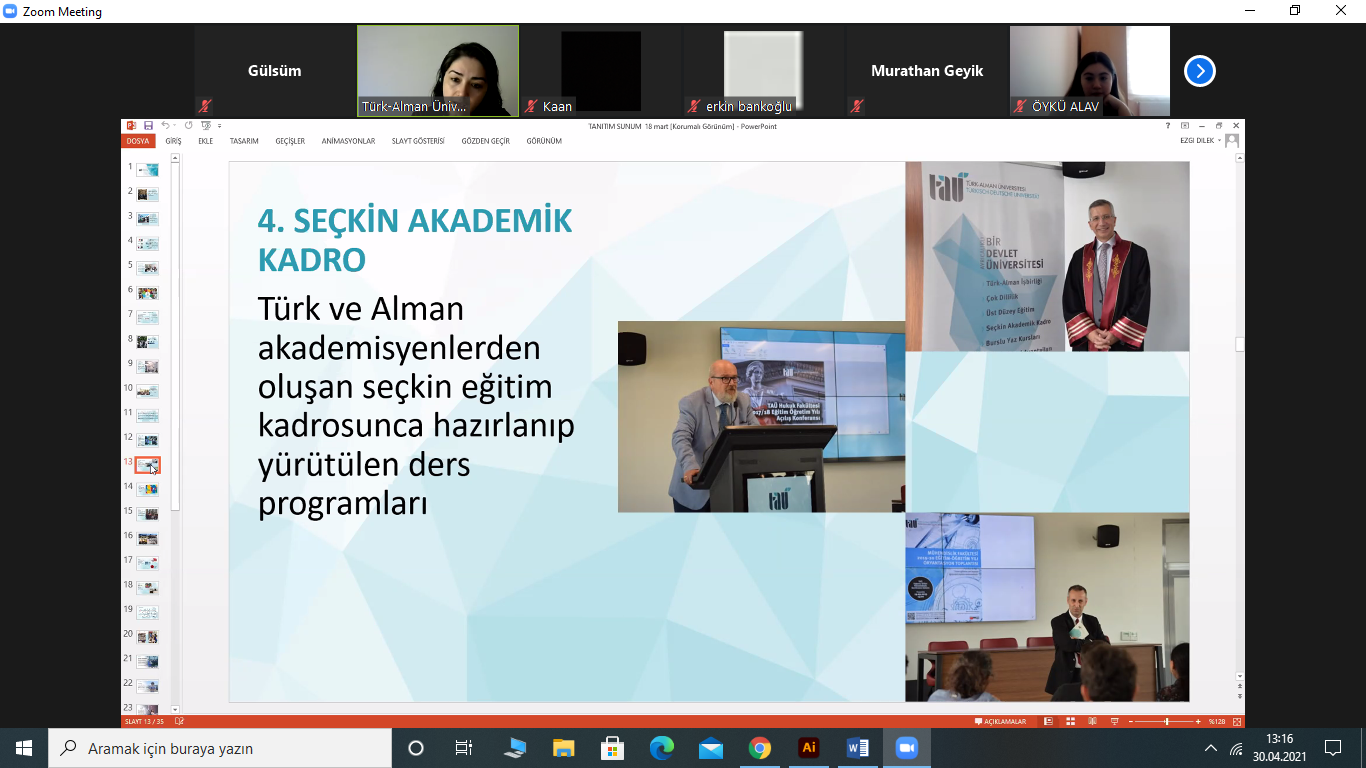Adjust the zoom slider handle in the status bar
The height and width of the screenshot is (768, 1366).
tap(1166, 721)
